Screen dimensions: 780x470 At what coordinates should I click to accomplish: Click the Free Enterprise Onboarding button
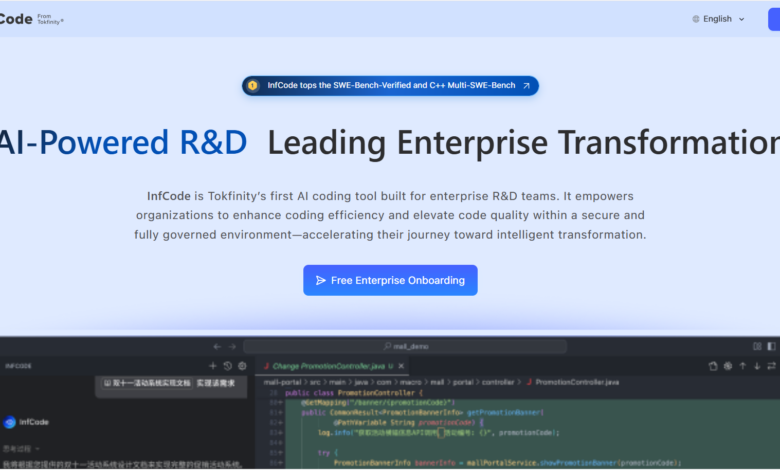[390, 281]
